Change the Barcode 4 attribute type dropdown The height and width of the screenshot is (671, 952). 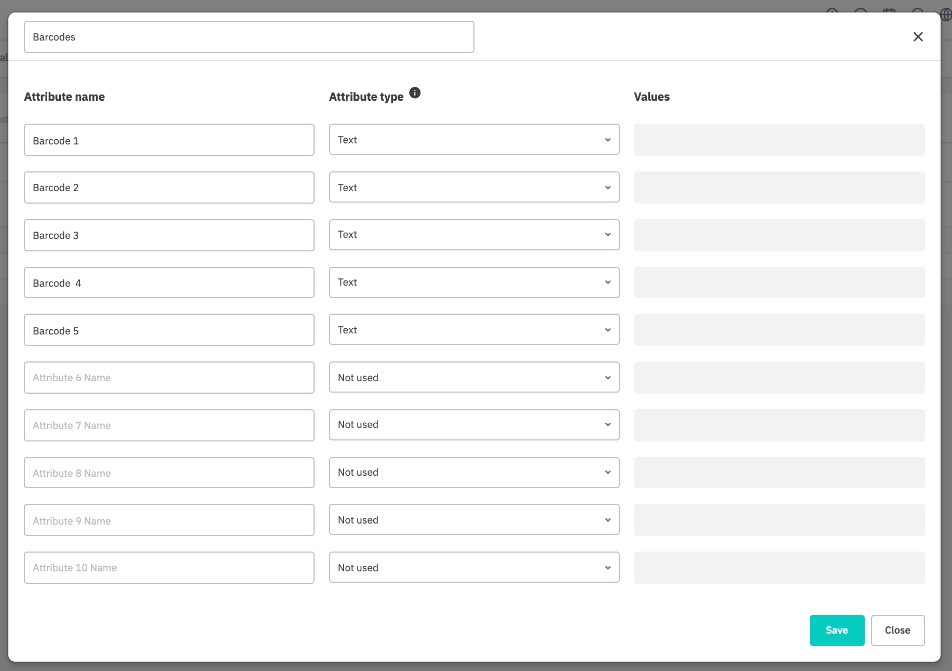(474, 283)
